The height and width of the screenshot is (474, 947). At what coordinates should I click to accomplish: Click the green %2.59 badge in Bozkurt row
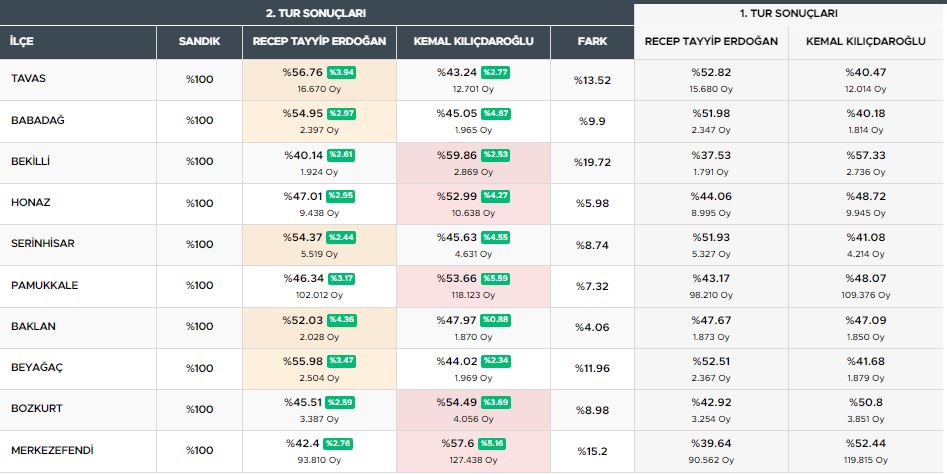[x=340, y=402]
